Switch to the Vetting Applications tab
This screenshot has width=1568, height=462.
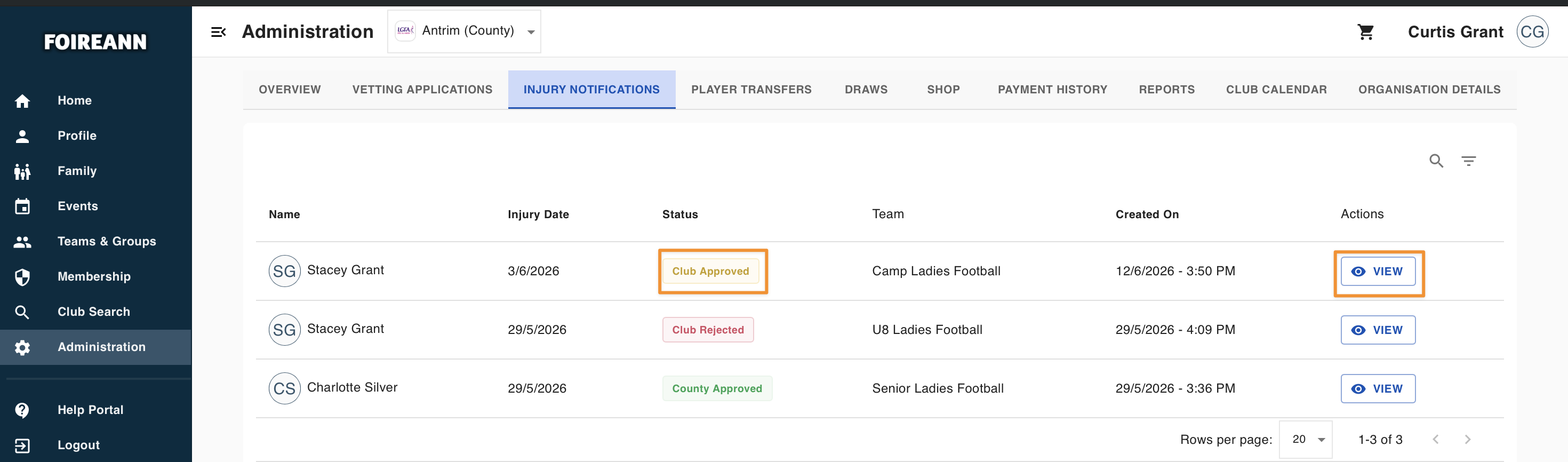(422, 90)
